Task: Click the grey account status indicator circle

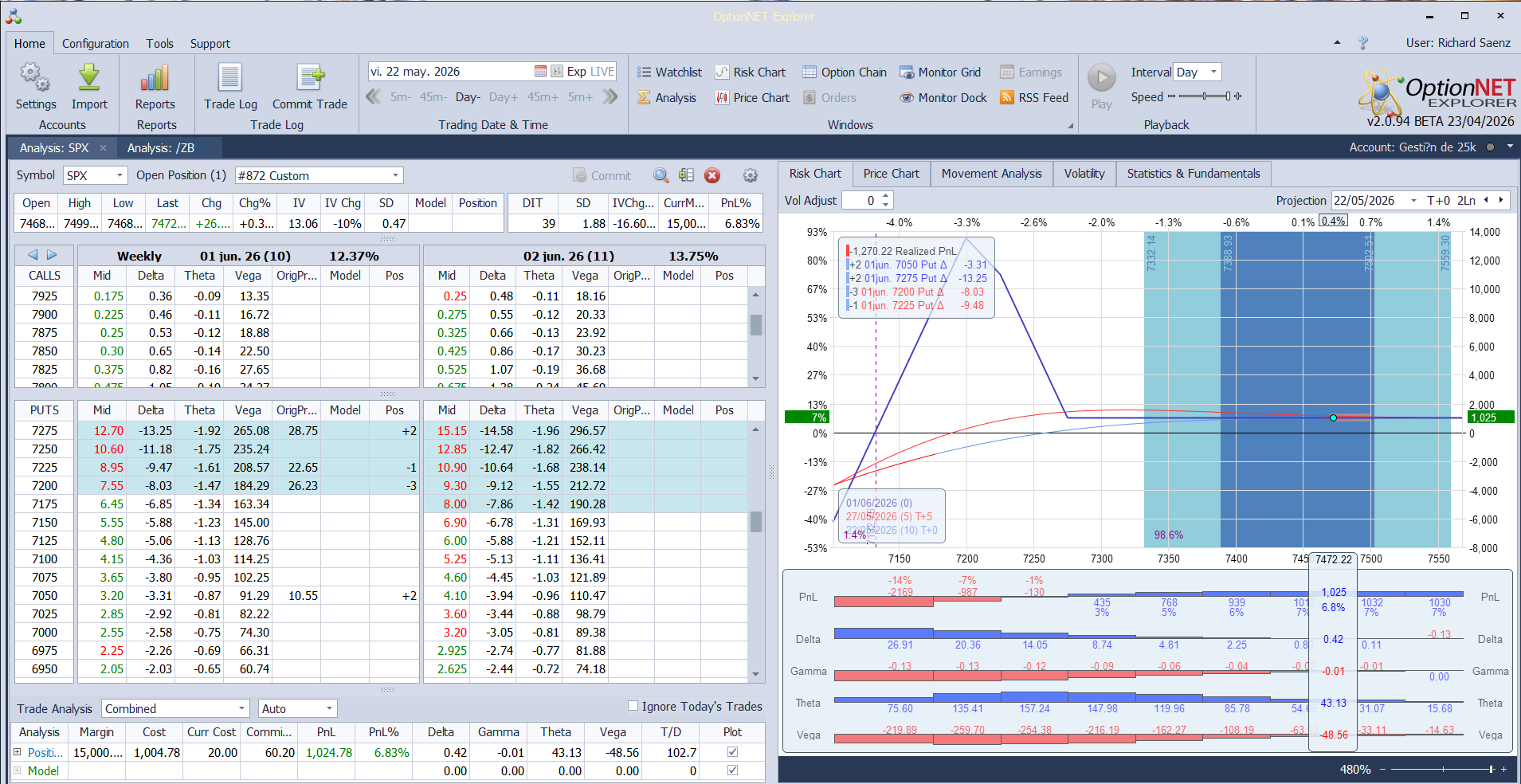Action: [1489, 147]
